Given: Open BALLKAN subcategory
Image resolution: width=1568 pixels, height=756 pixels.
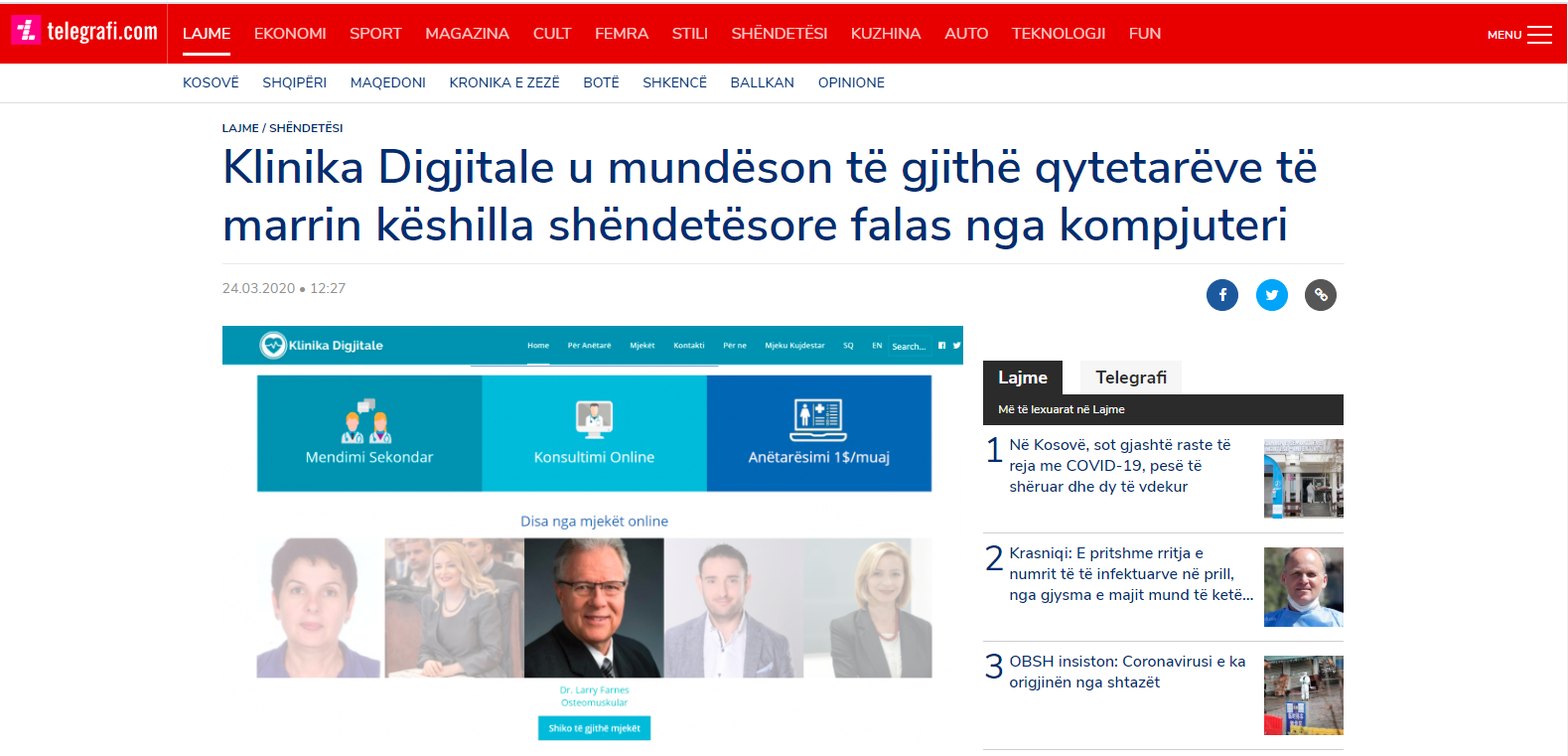Looking at the screenshot, I should point(762,82).
